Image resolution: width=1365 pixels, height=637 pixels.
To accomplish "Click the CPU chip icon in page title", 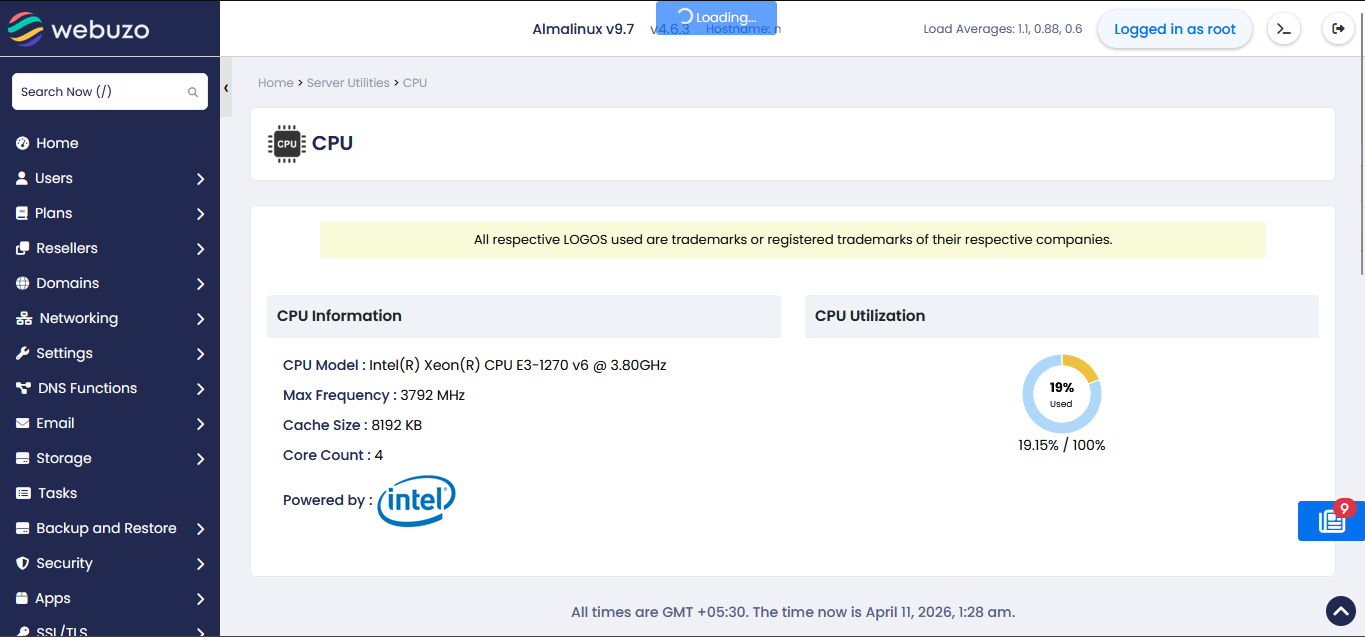I will click(287, 144).
